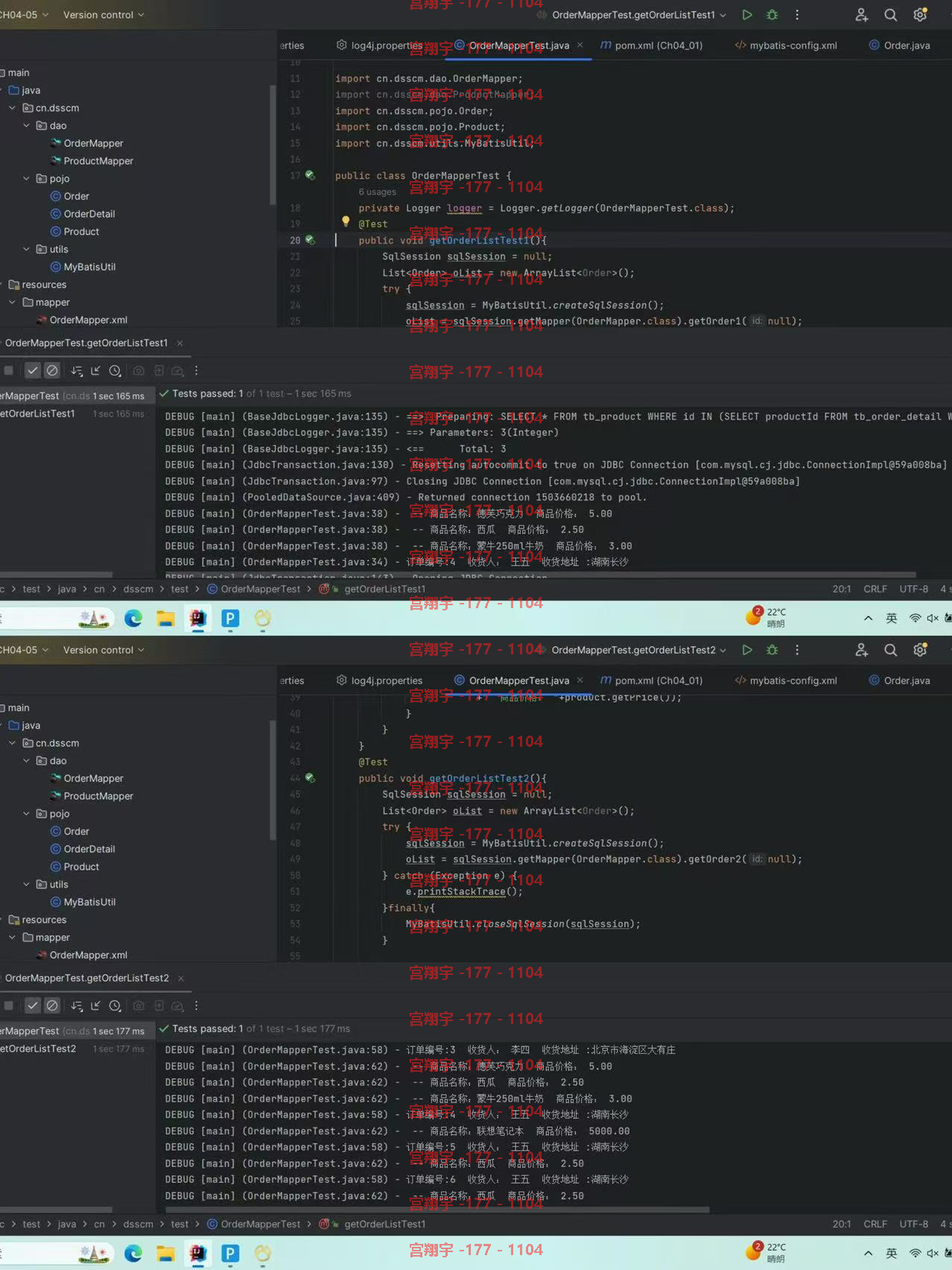Image resolution: width=952 pixels, height=1270 pixels.
Task: Click the CRLF line separator in the lower status bar
Action: [x=875, y=1224]
